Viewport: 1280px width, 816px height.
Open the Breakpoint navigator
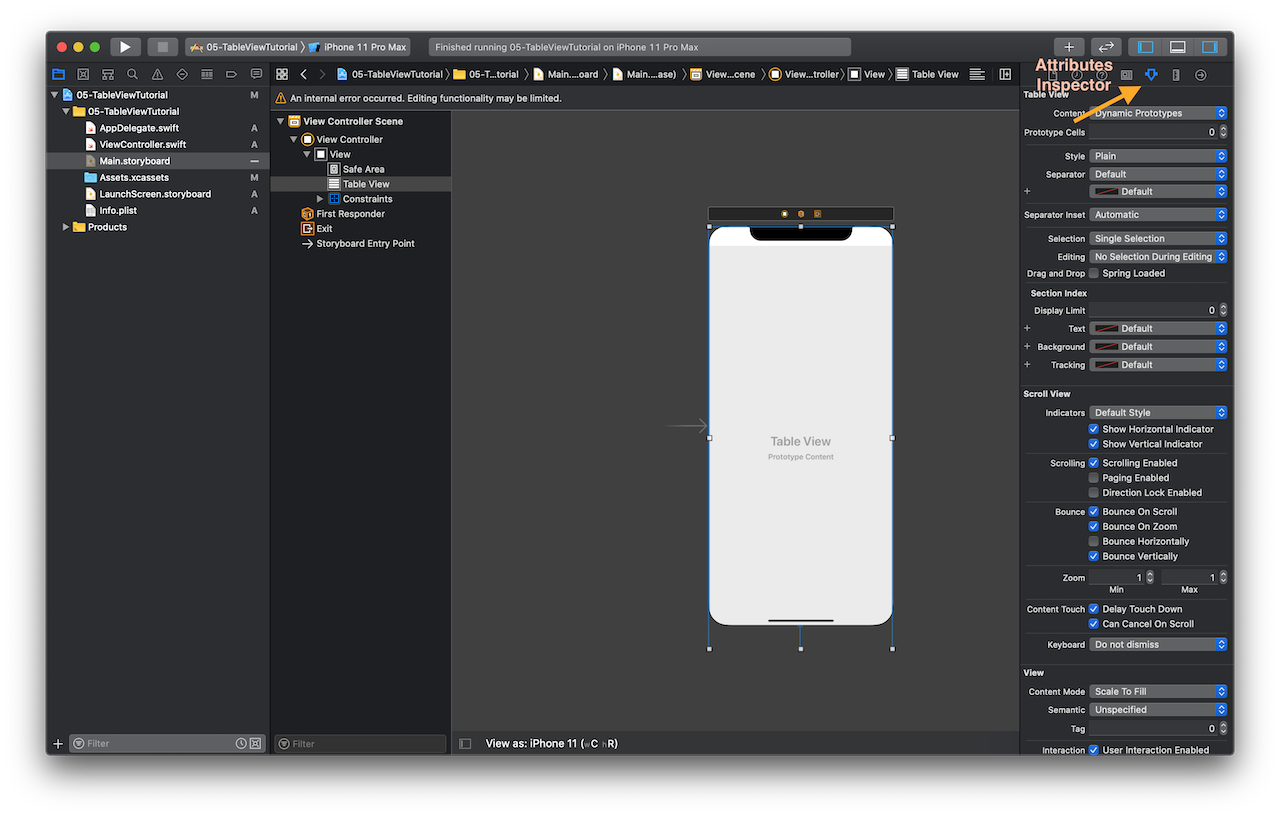tap(231, 74)
